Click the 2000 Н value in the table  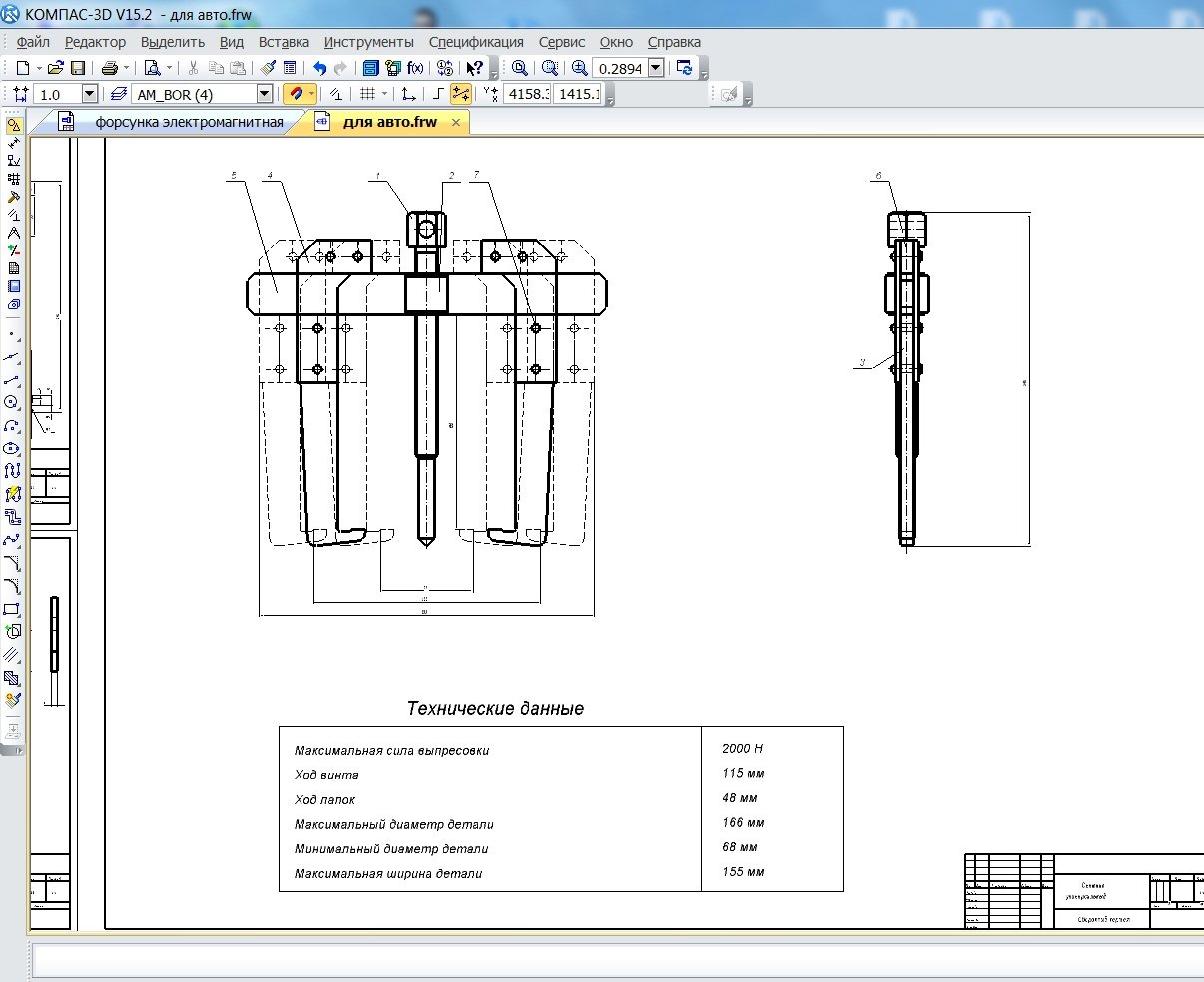pyautogui.click(x=742, y=748)
